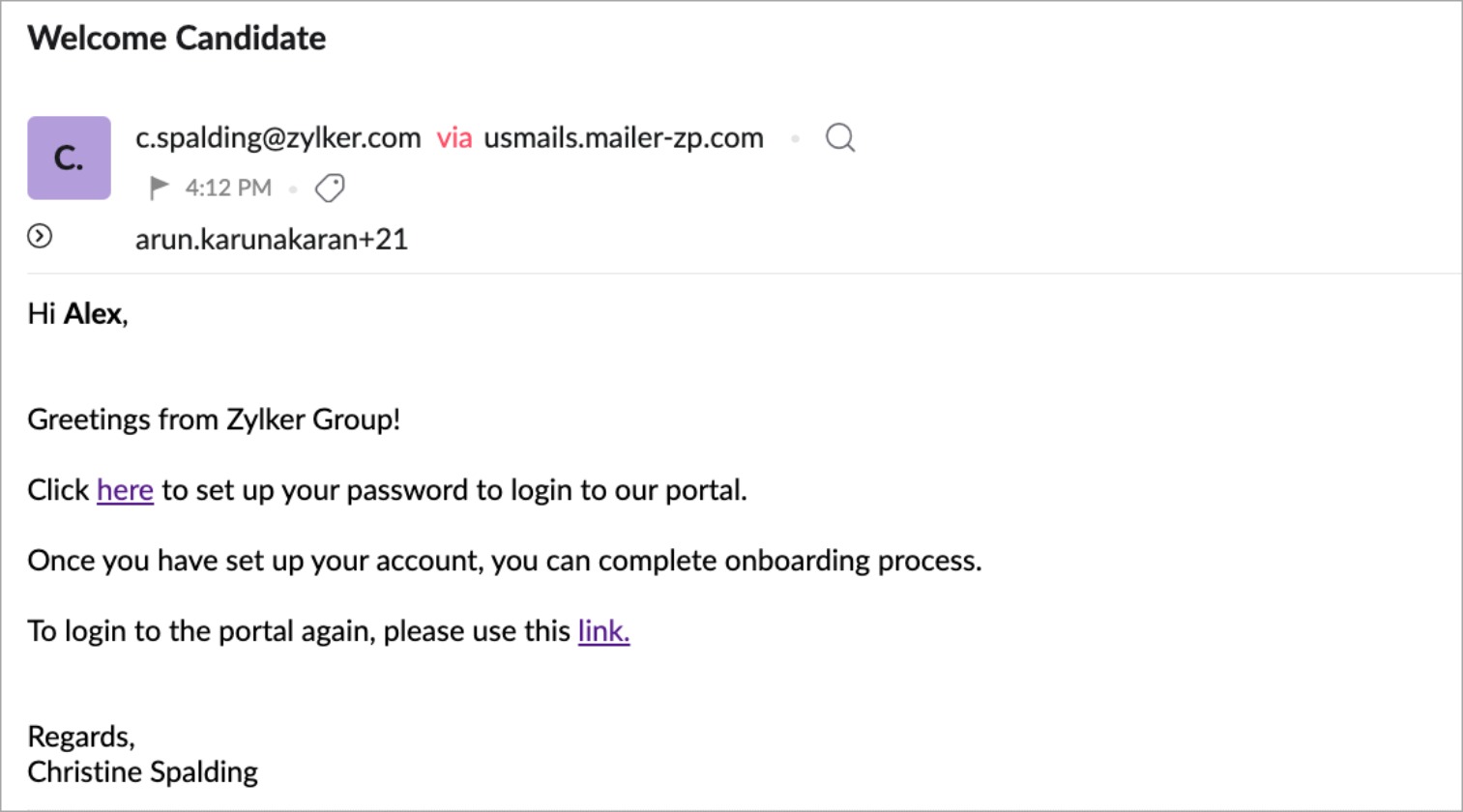Click the 'Welcome Candidate' subject heading
Screen dimensions: 1463x812
[x=177, y=39]
